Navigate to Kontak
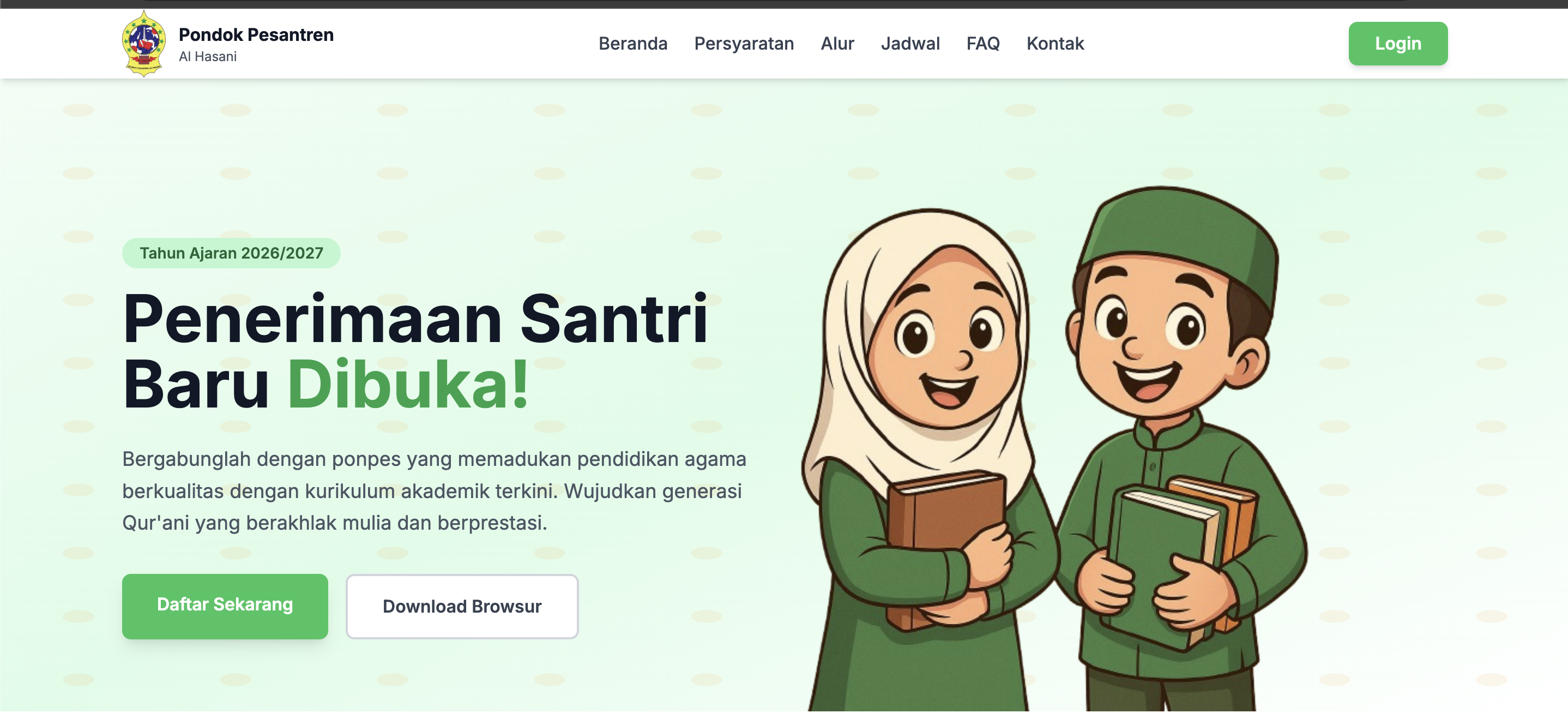 (x=1055, y=44)
